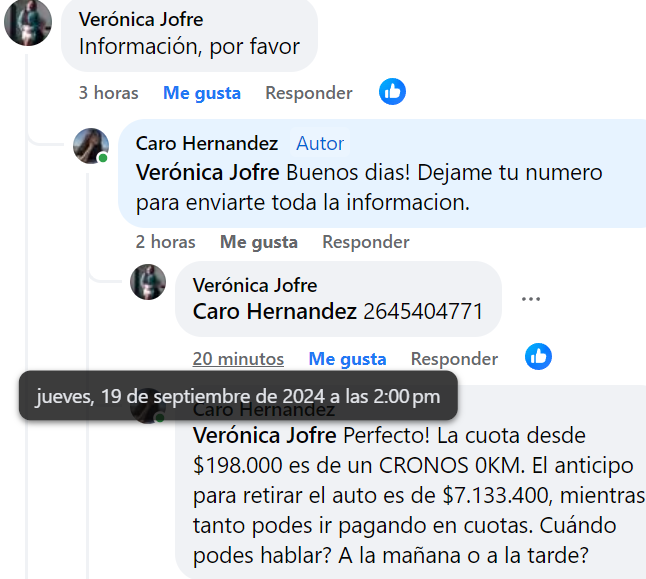Click Responder under the 20 minutos reply
The height and width of the screenshot is (579, 646).
[454, 359]
